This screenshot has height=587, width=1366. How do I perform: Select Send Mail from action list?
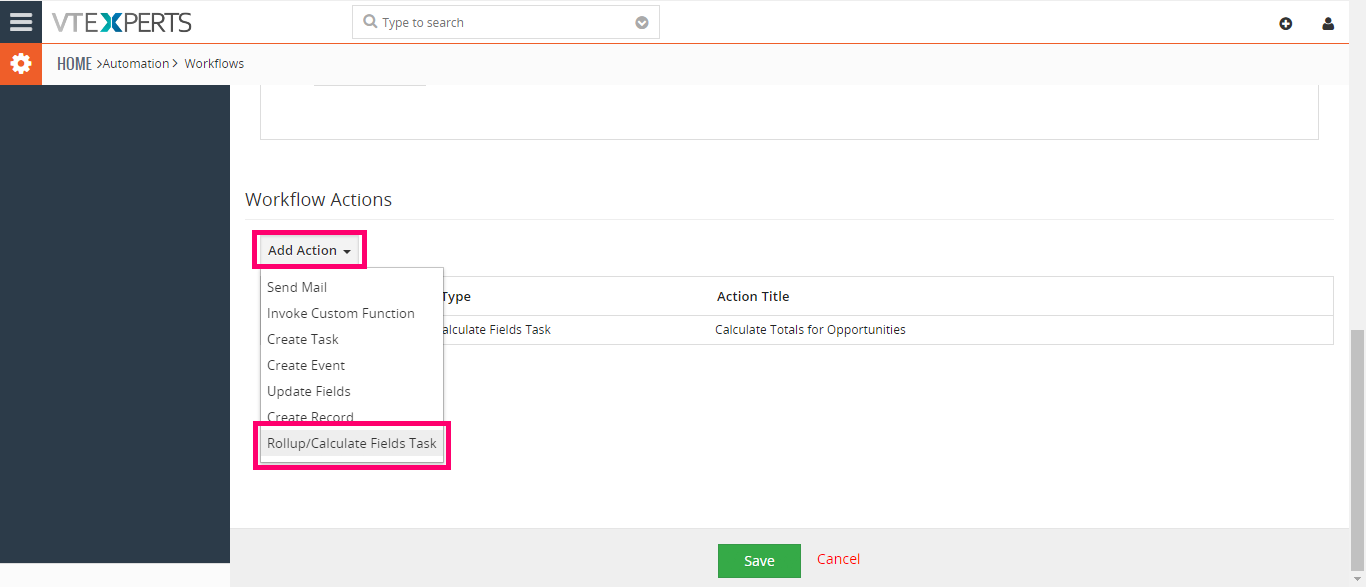click(297, 287)
